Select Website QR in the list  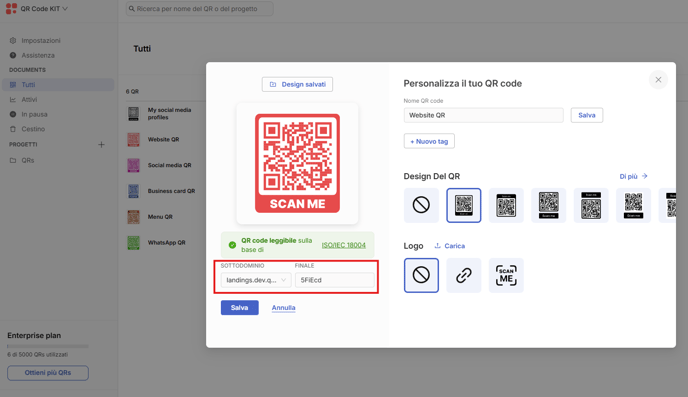pyautogui.click(x=162, y=139)
